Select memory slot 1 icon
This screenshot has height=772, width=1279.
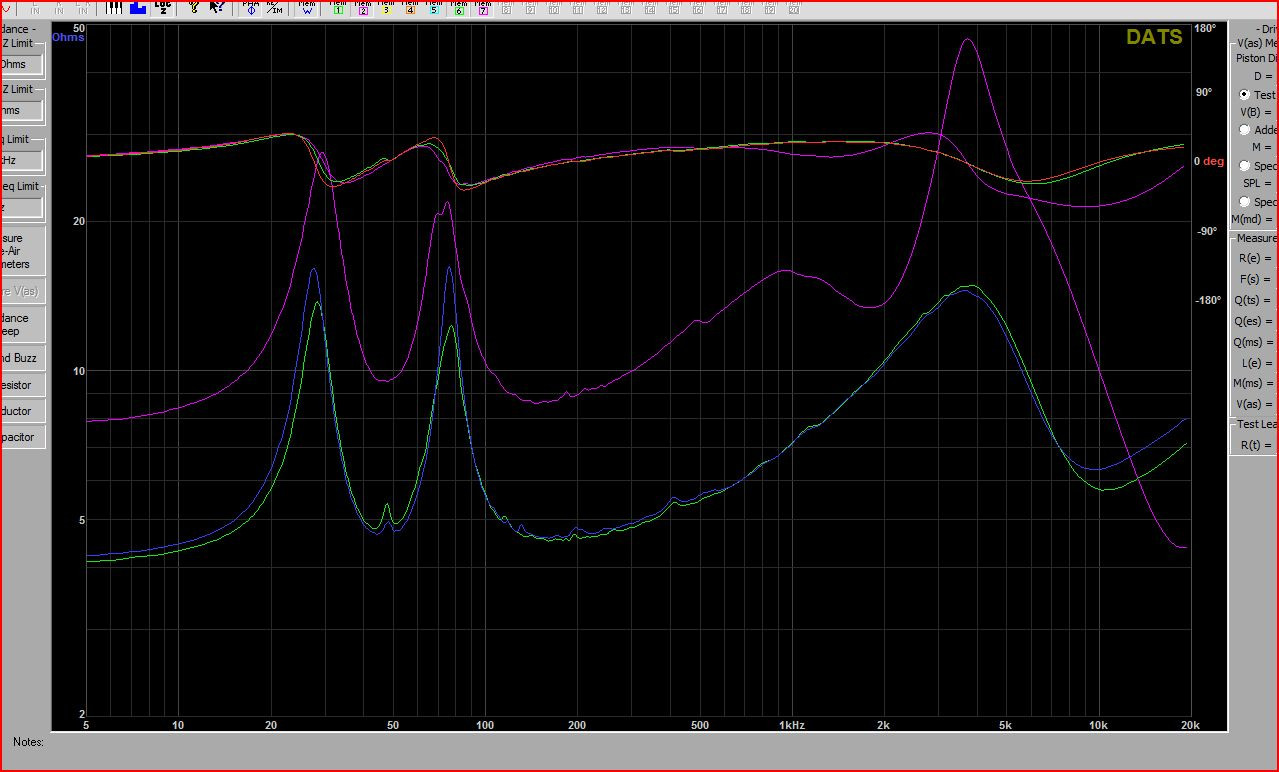coord(338,8)
